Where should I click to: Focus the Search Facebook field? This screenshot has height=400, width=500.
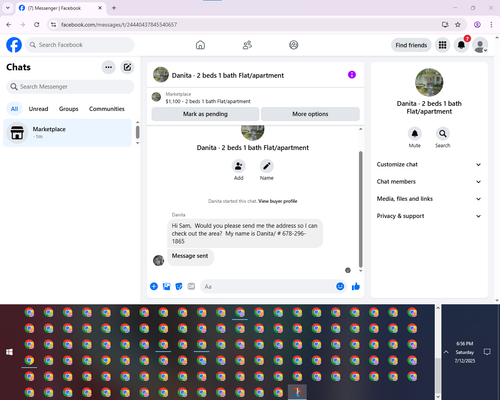tap(80, 45)
